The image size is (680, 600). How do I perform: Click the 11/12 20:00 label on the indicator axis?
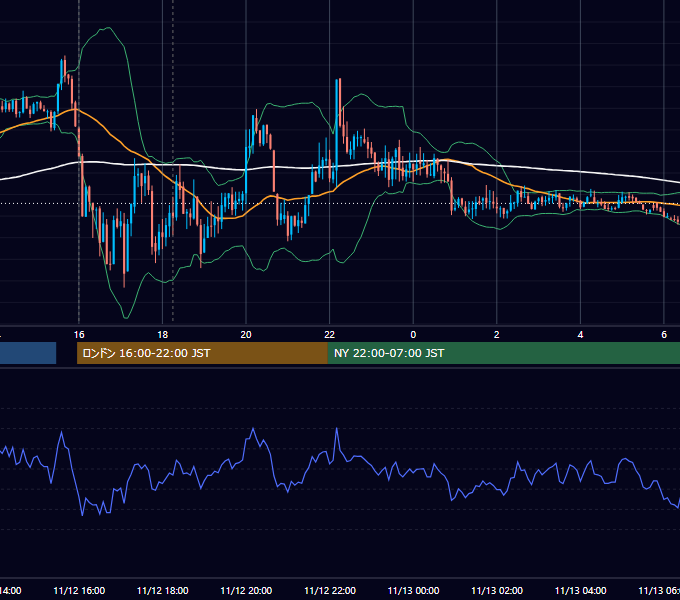[x=246, y=591]
